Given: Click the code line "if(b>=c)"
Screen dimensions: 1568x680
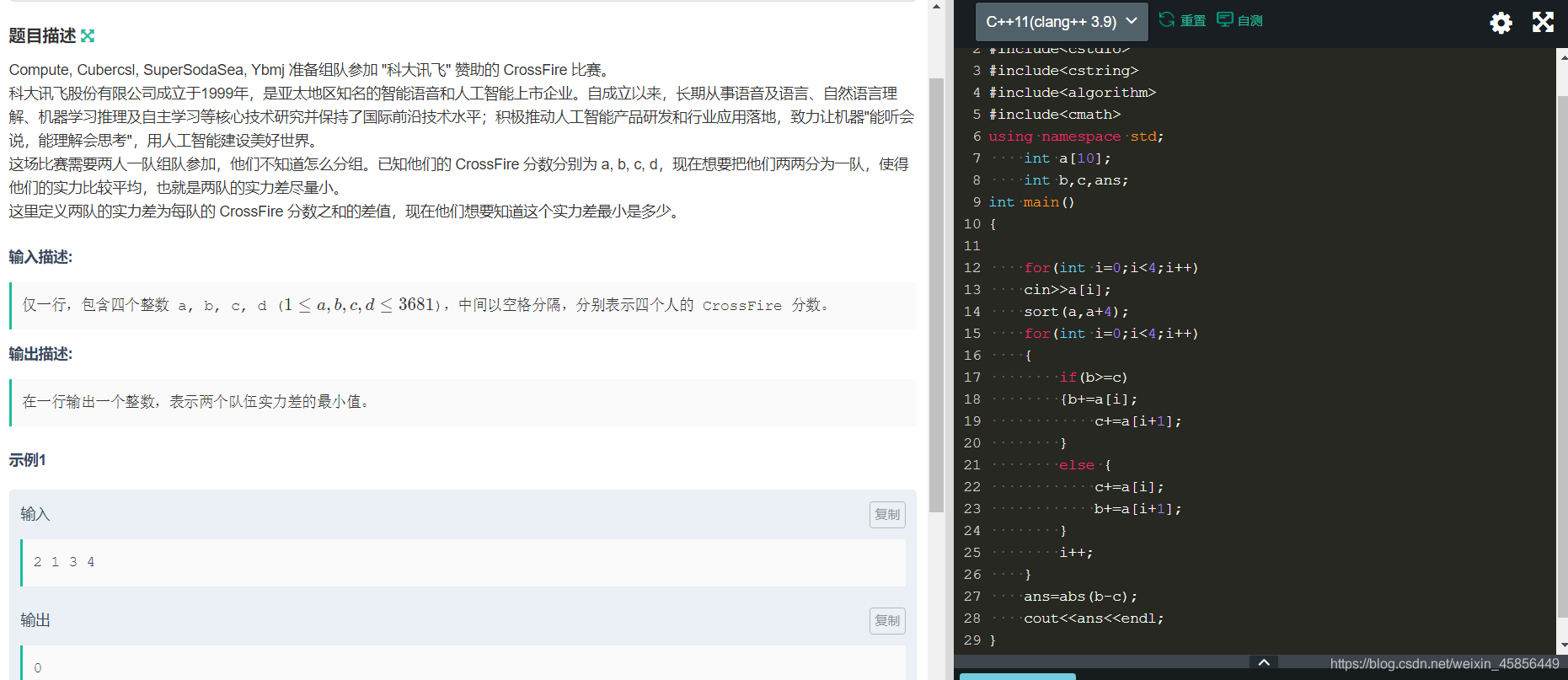Looking at the screenshot, I should tap(1093, 377).
